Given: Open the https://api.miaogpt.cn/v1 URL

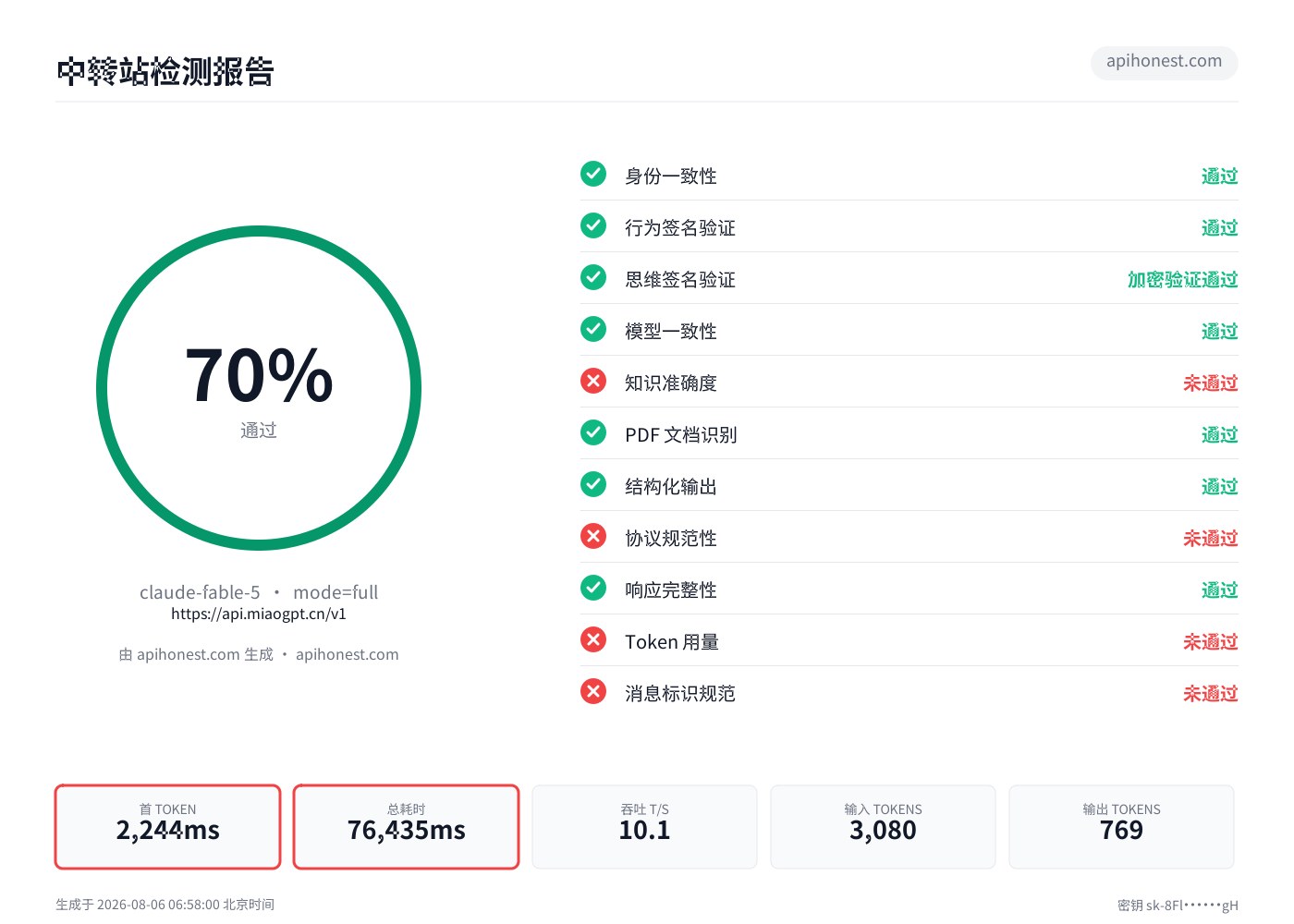Looking at the screenshot, I should pos(259,614).
